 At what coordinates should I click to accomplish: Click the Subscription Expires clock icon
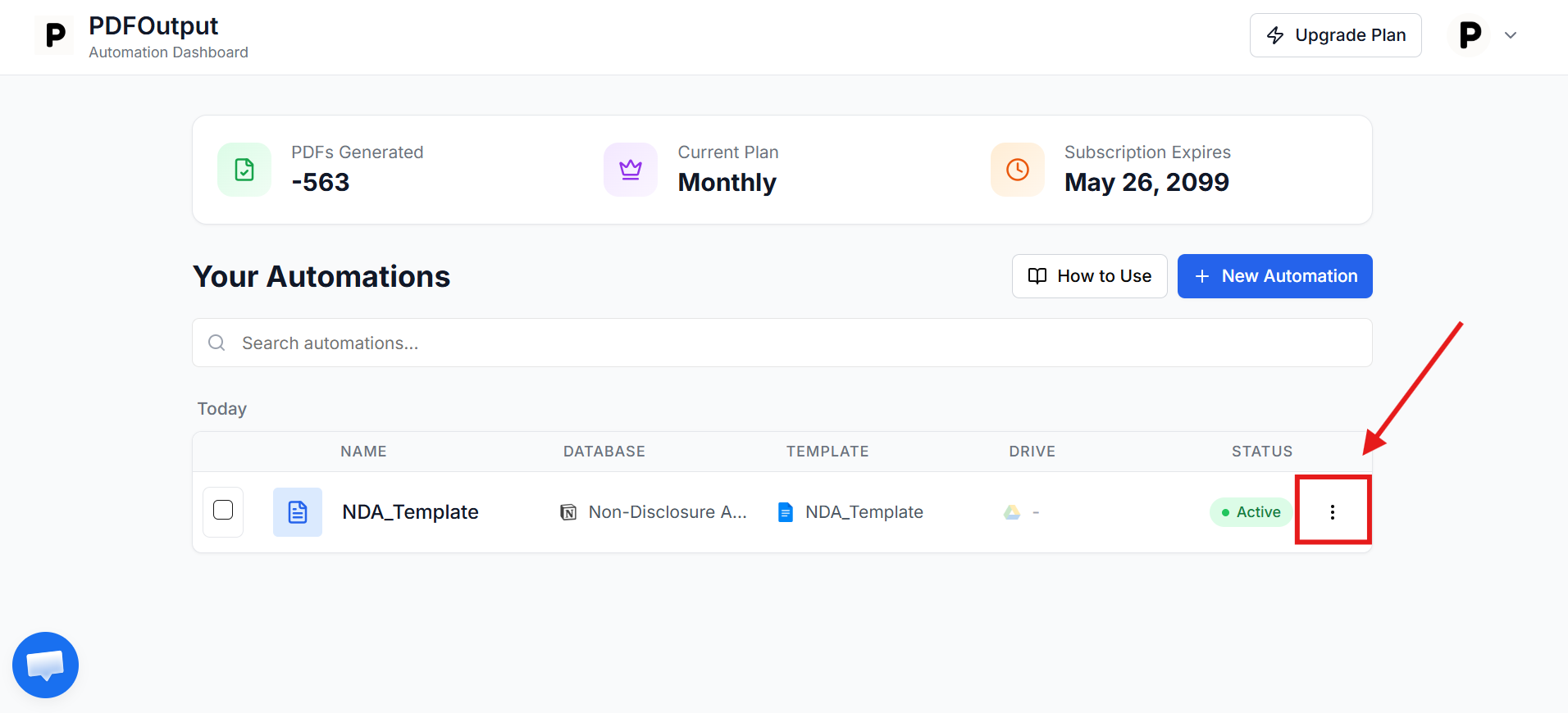click(1018, 170)
